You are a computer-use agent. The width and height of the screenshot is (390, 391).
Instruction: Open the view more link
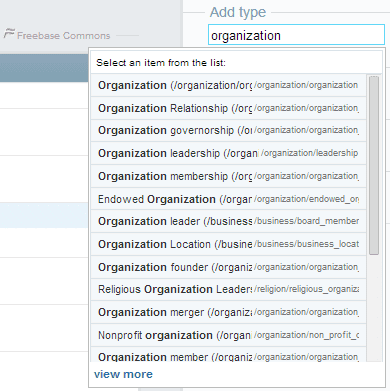click(x=123, y=374)
